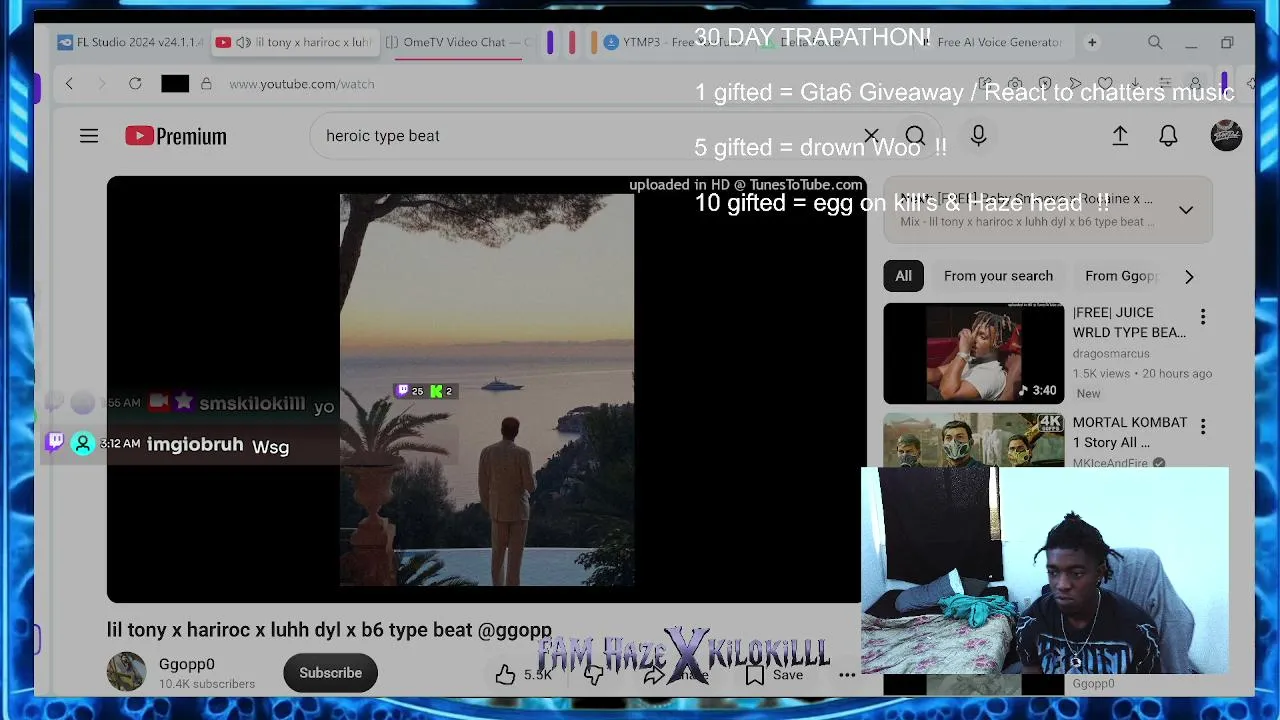
Task: Reload the YouTube page
Action: [135, 84]
